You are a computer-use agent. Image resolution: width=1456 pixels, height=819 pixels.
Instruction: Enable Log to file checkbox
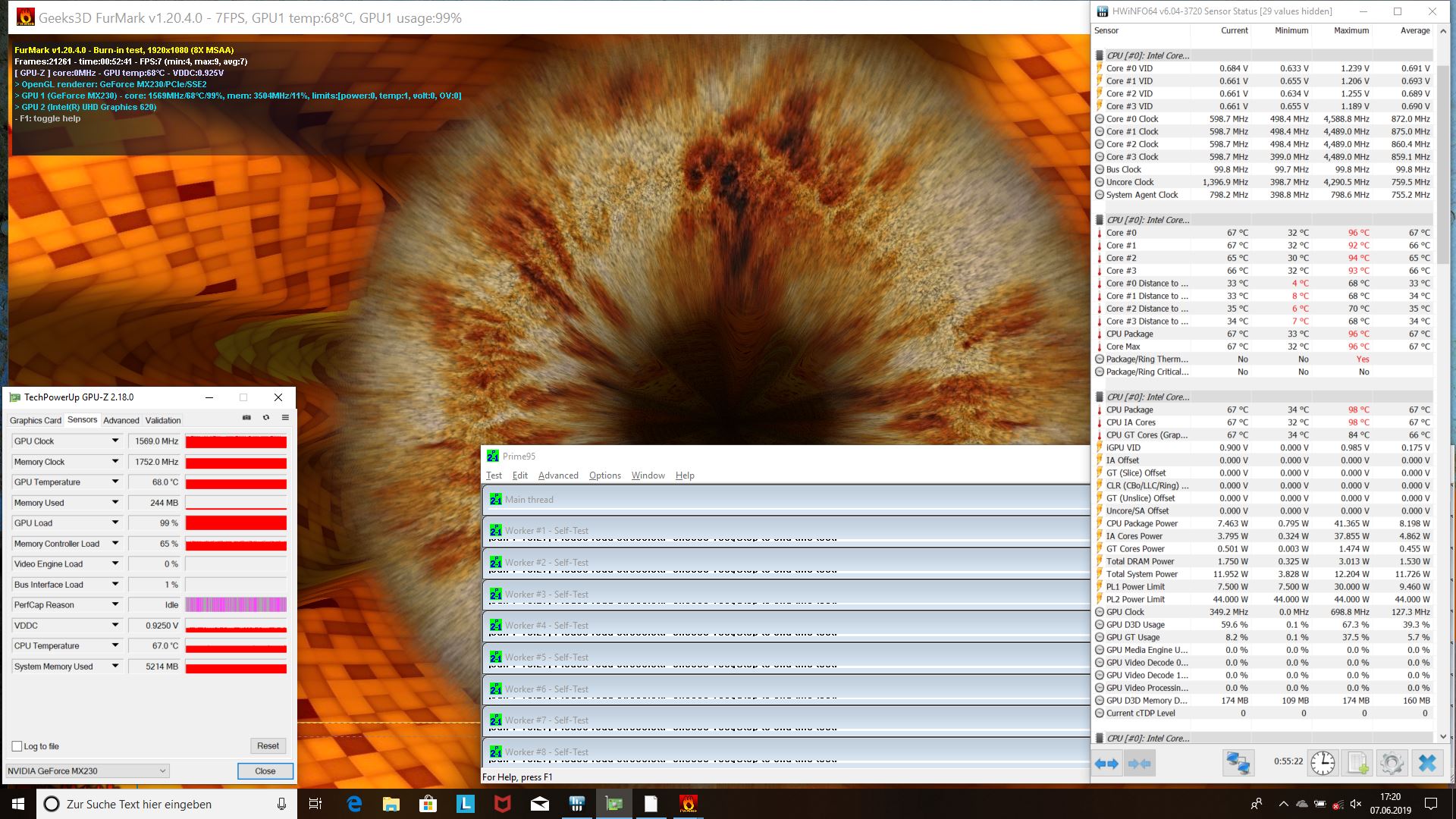point(17,746)
